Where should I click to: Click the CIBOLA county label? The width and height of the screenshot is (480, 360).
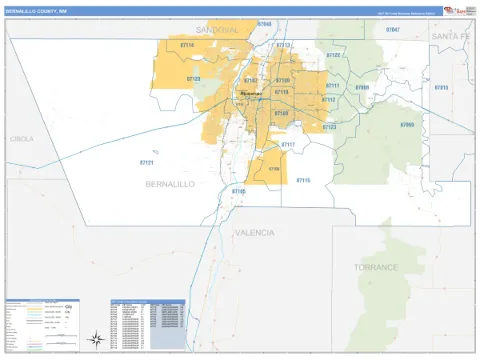(22, 139)
